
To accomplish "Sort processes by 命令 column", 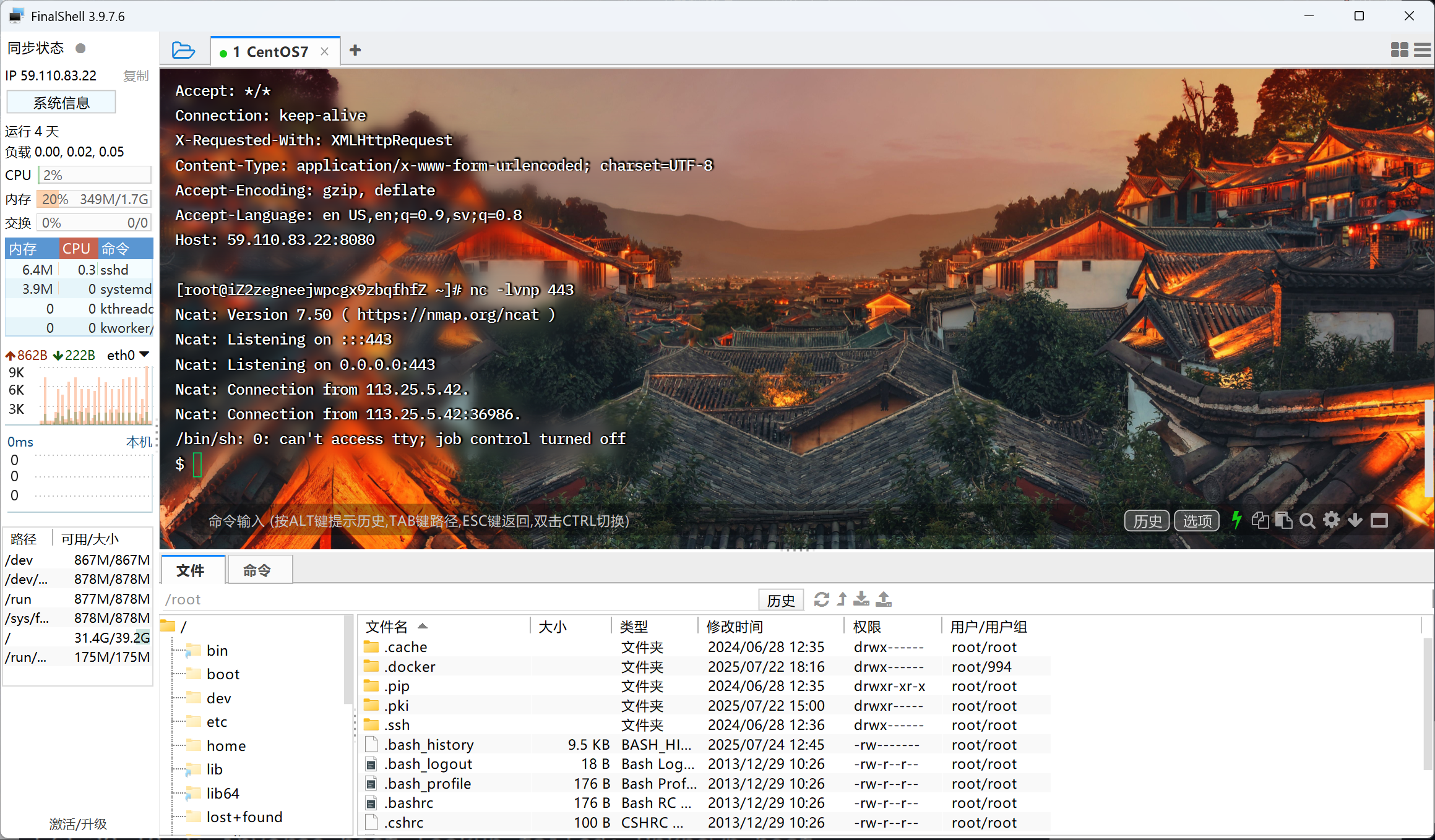I will [126, 249].
